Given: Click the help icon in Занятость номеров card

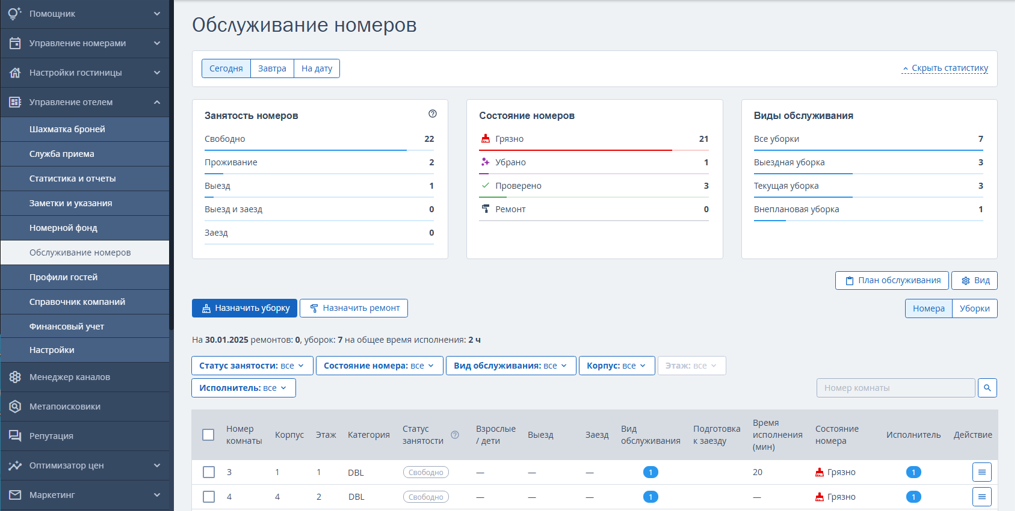Looking at the screenshot, I should 432,114.
